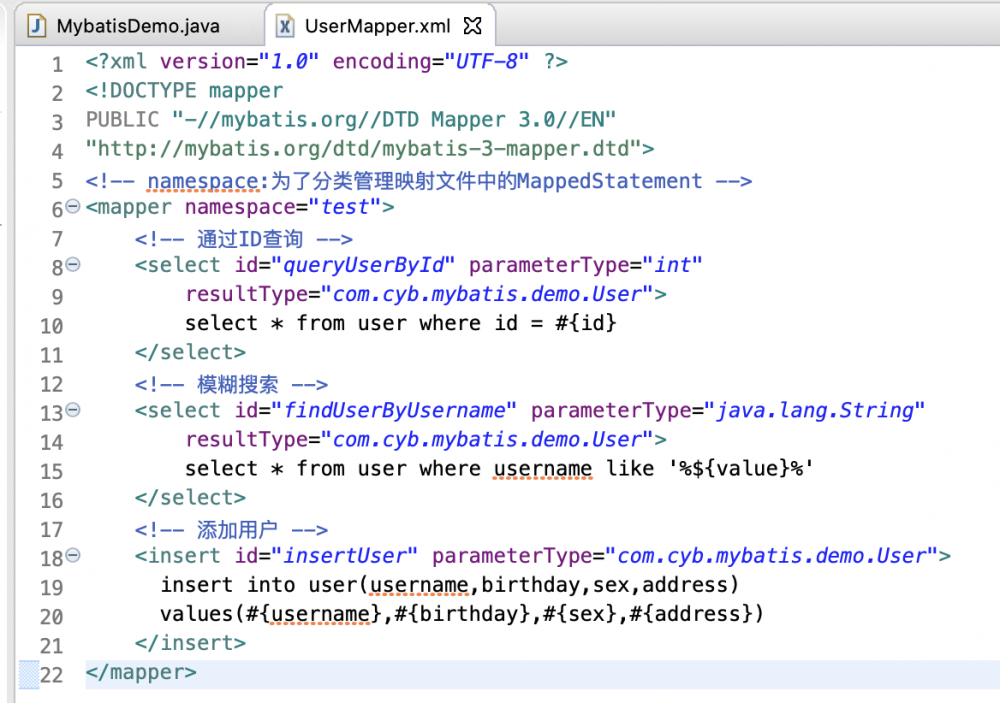Collapse the queryUserById select at line 8
Viewport: 1000px width, 703px height.
pos(73,264)
